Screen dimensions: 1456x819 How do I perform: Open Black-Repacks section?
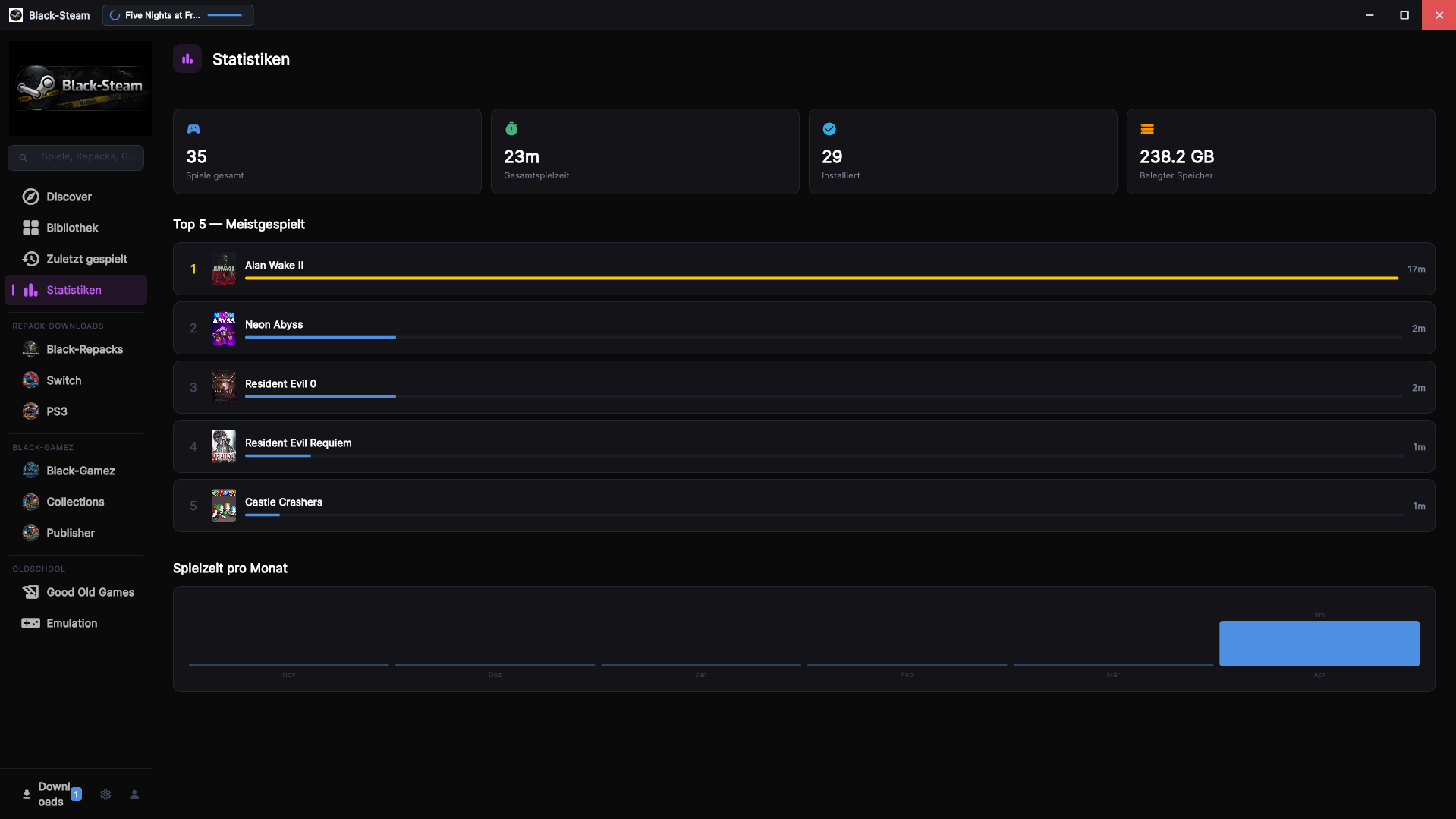pos(76,349)
